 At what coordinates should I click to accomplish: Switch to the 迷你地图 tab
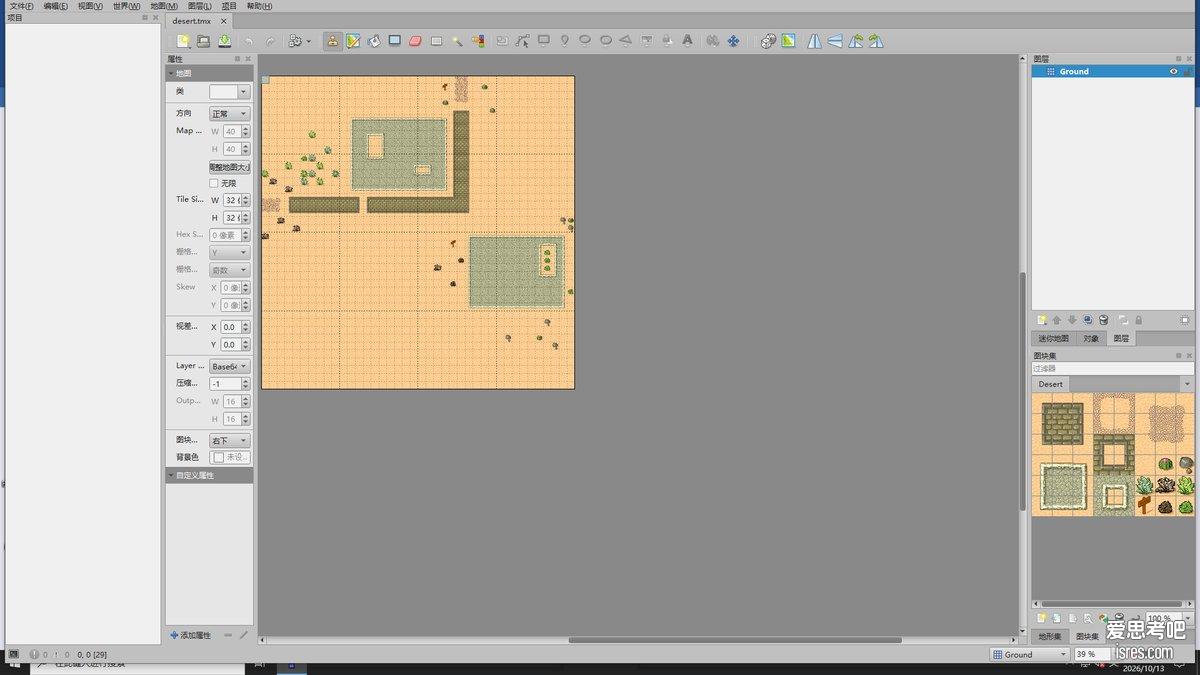(1054, 338)
